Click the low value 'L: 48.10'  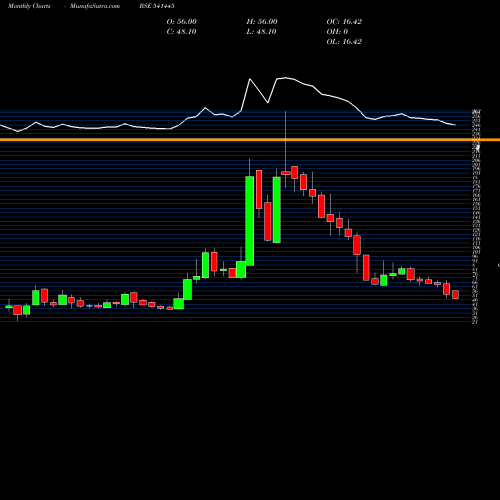pyautogui.click(x=261, y=32)
